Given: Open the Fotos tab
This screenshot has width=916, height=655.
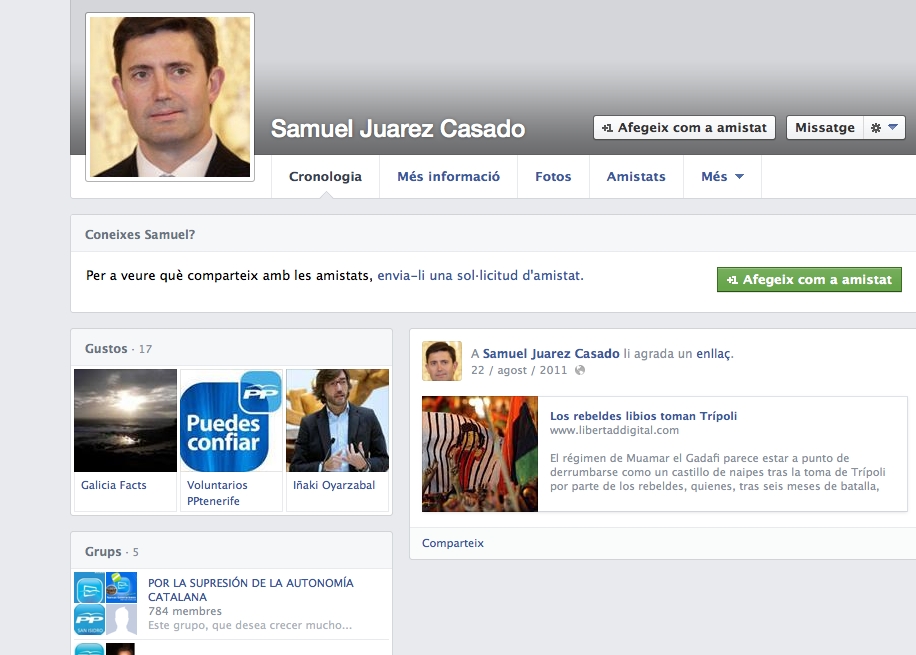Looking at the screenshot, I should (553, 177).
